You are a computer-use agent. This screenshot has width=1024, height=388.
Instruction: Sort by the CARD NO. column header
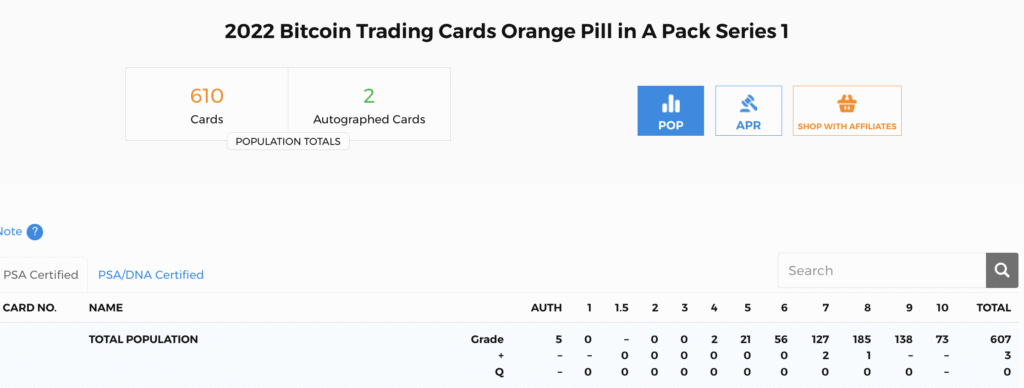30,308
